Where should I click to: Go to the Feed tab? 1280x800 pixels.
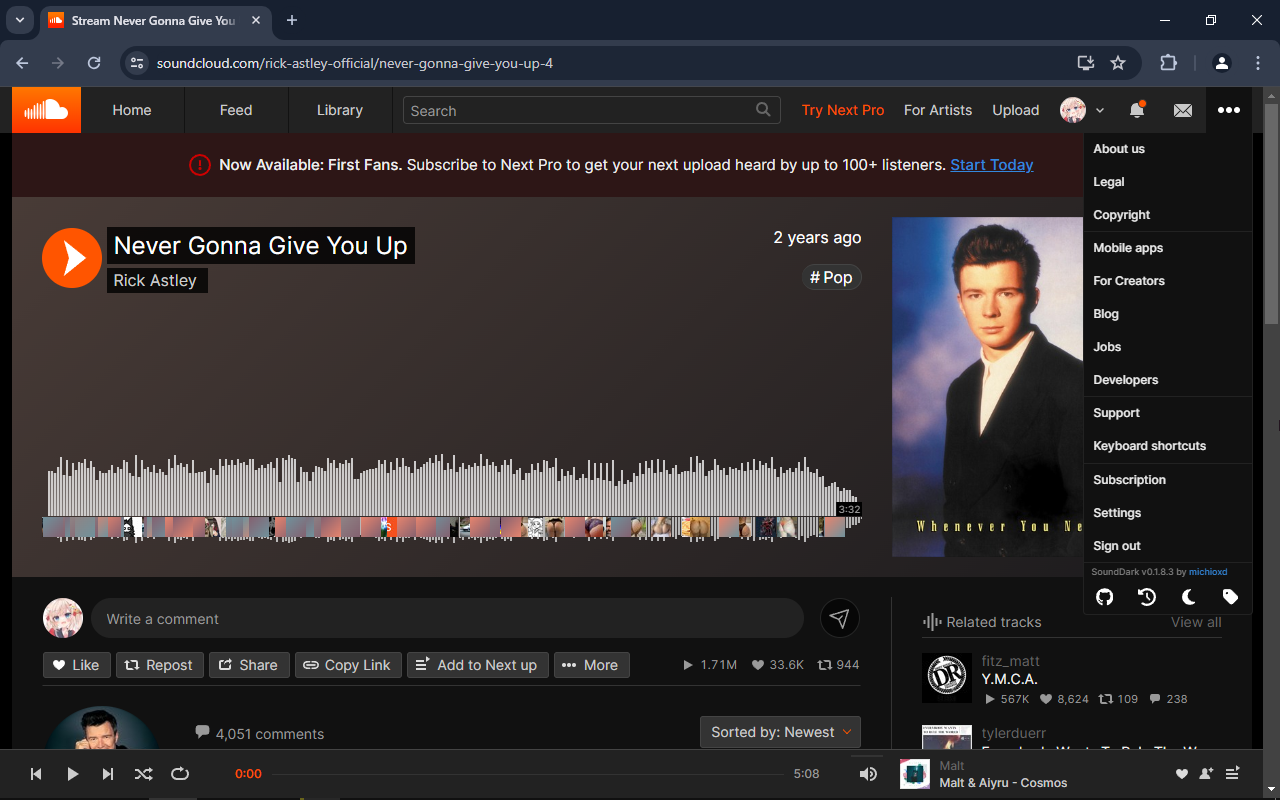tap(236, 110)
